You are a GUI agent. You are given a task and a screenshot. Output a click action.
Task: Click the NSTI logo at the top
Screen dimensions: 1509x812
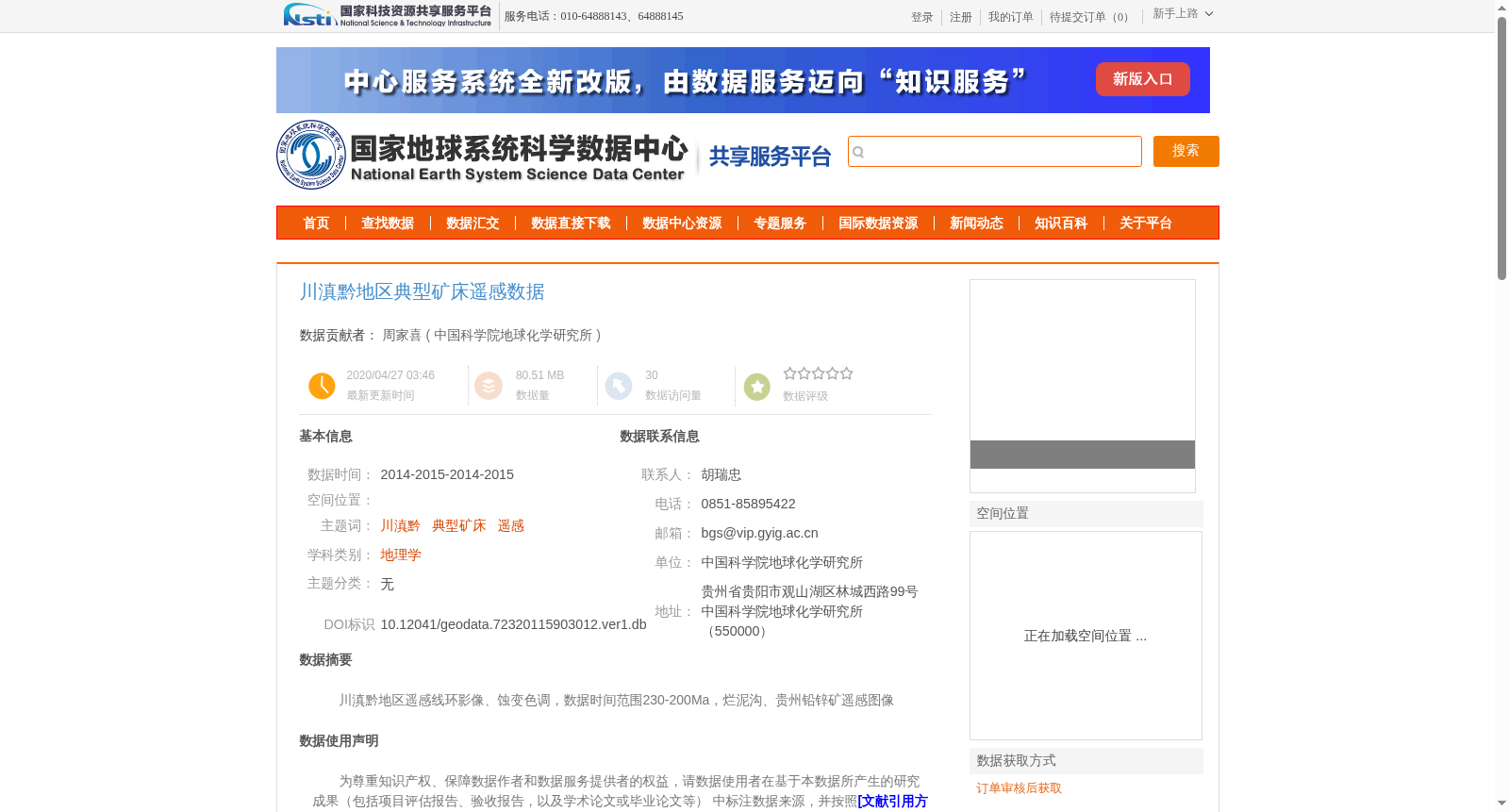(x=388, y=15)
